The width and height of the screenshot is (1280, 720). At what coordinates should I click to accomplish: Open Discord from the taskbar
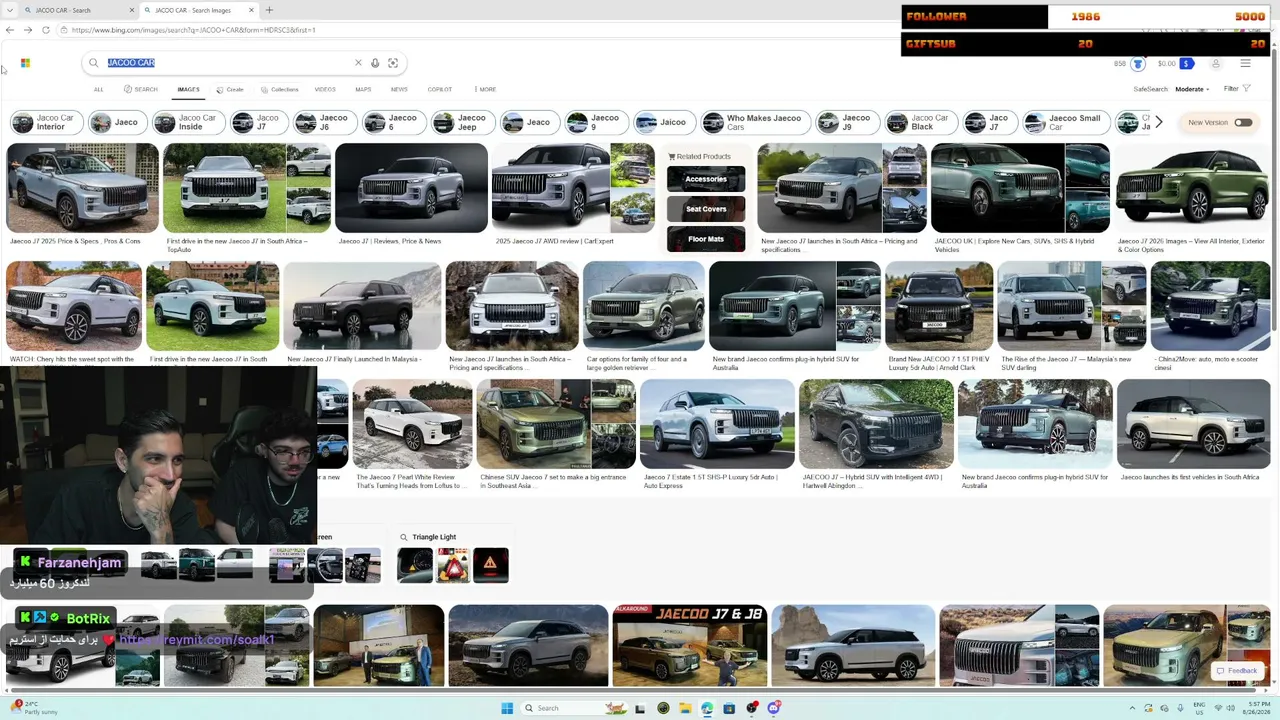tap(773, 708)
